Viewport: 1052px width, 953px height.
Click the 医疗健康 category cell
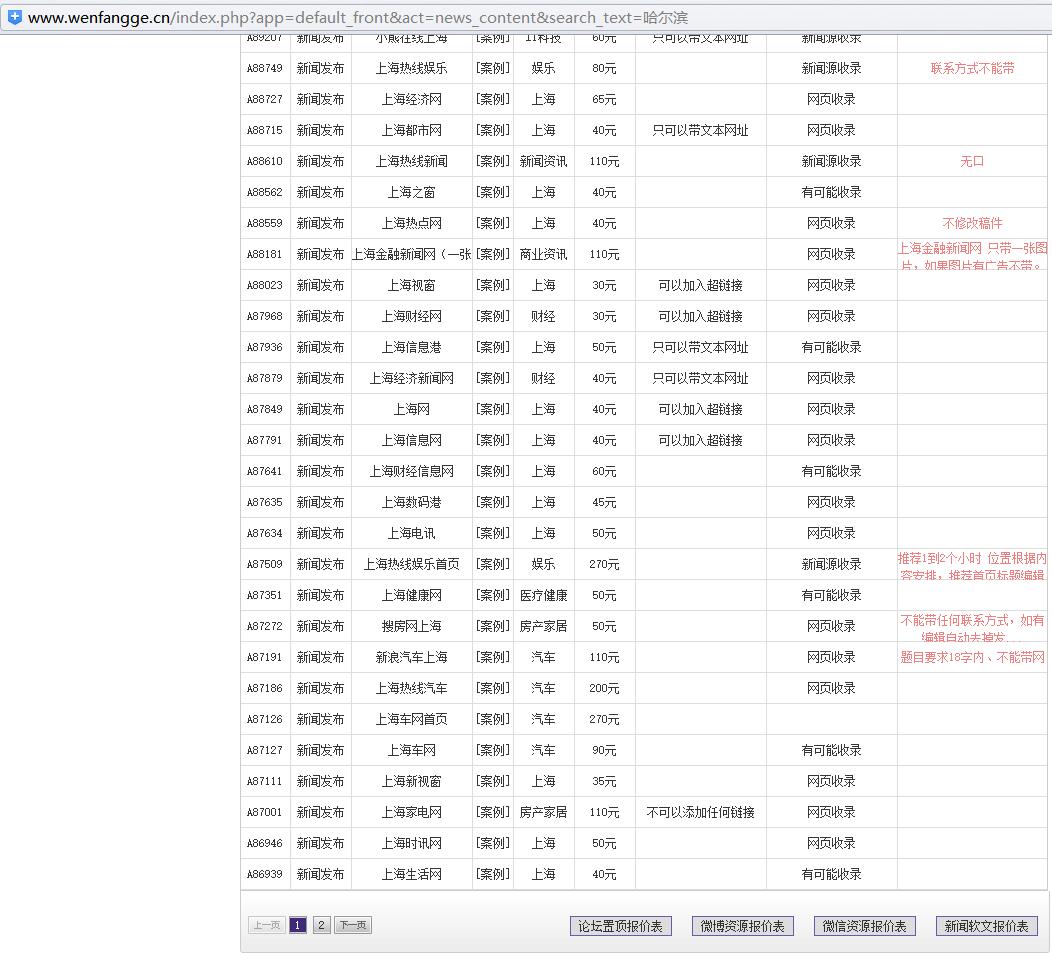(x=543, y=595)
